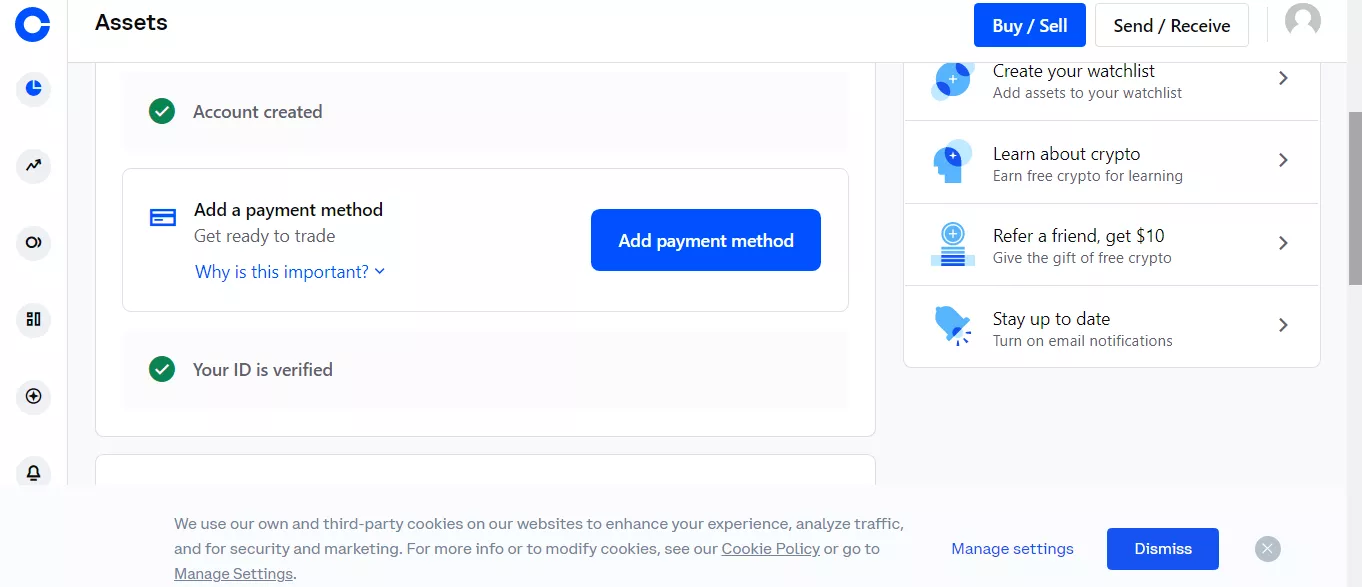
Task: Click the Send / Receive button
Action: click(1171, 26)
